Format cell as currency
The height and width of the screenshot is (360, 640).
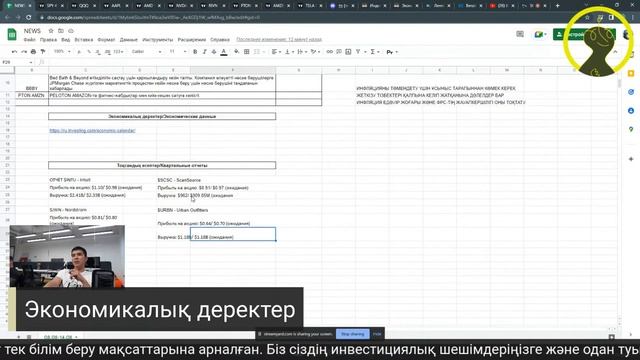(79, 52)
